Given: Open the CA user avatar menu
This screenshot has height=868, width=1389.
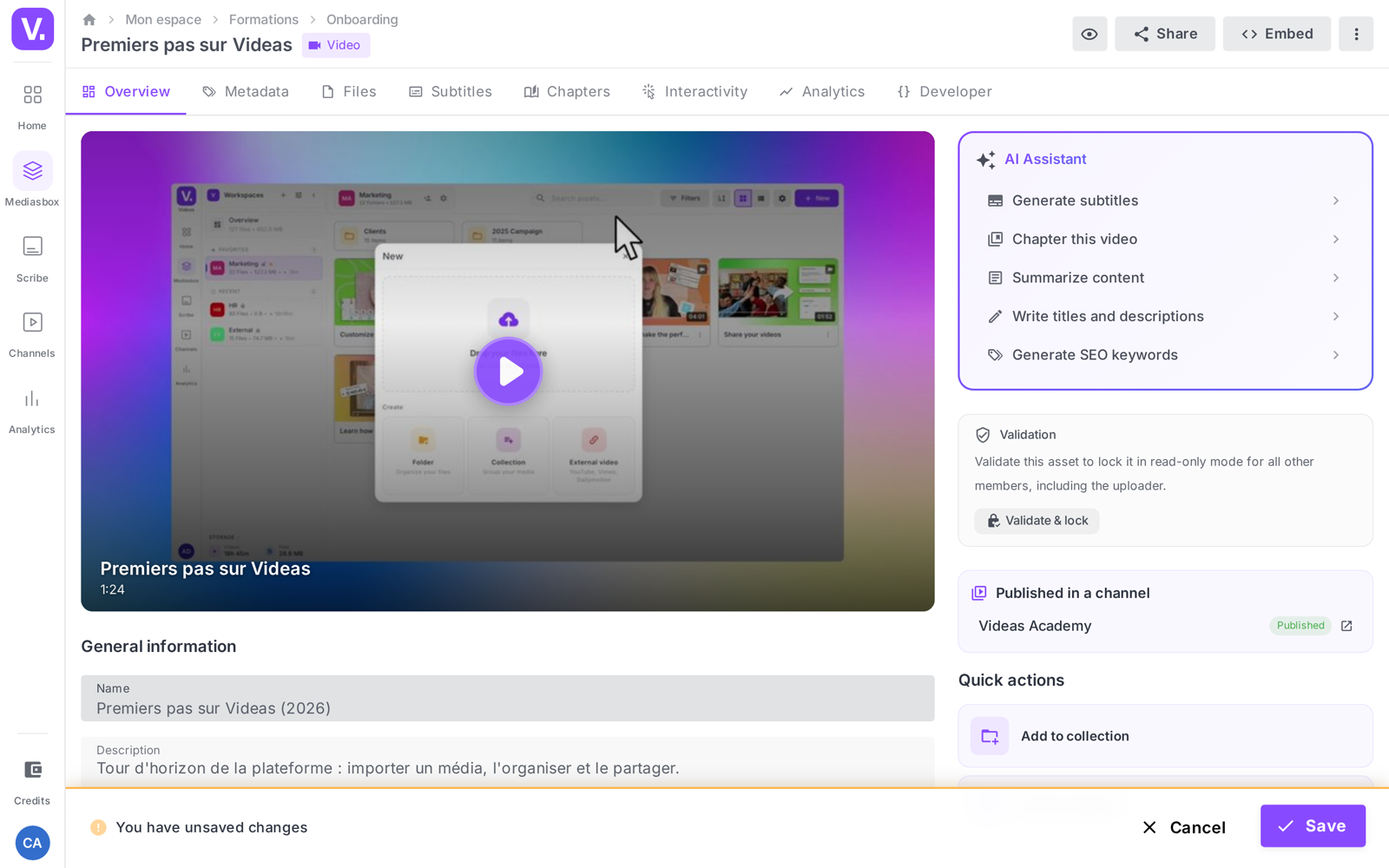Looking at the screenshot, I should point(32,843).
